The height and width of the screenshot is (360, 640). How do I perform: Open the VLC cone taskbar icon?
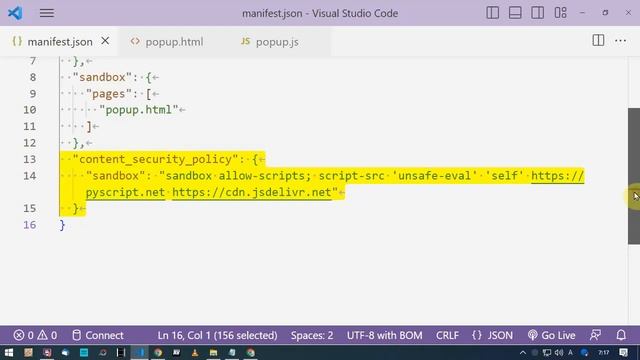(x=195, y=353)
